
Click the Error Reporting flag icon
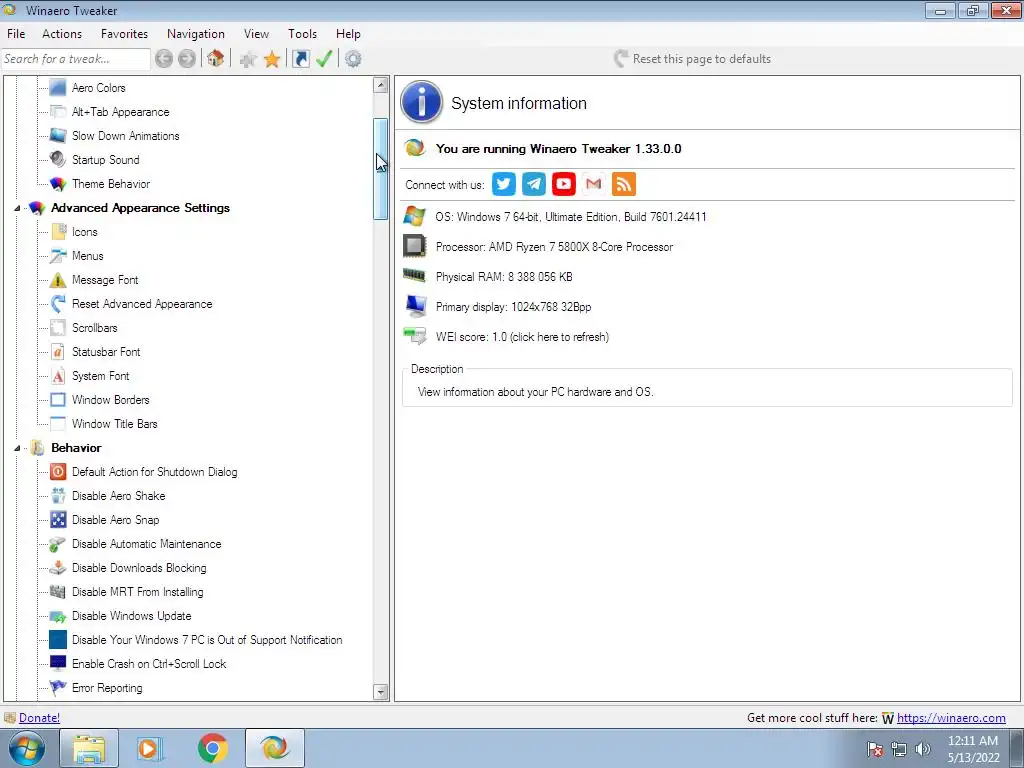(x=58, y=688)
